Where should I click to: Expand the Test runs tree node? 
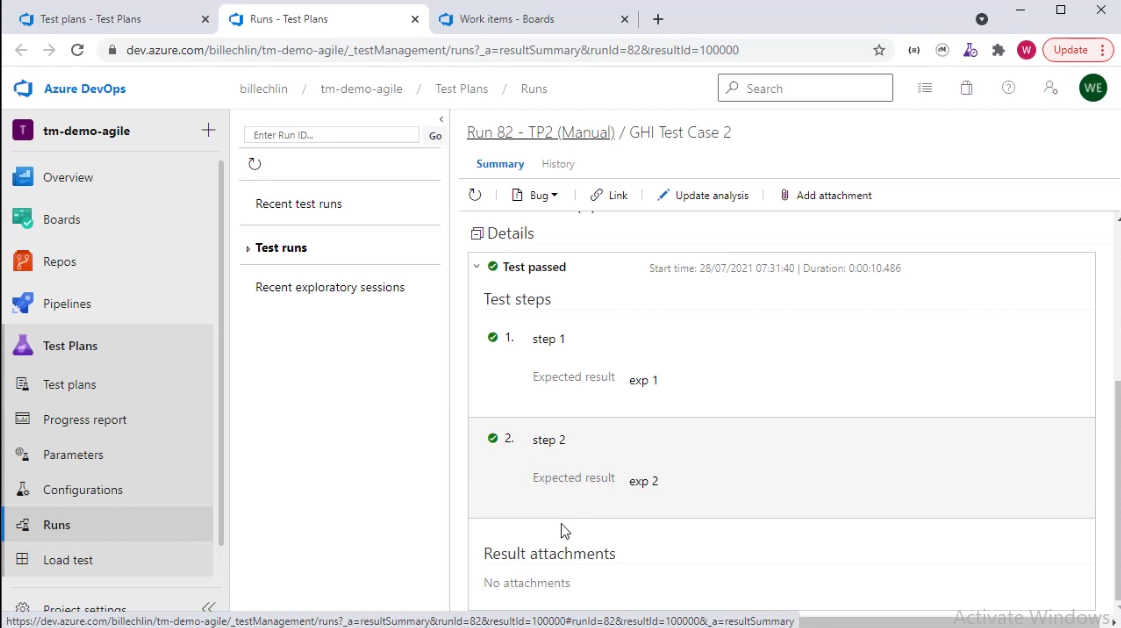point(248,248)
